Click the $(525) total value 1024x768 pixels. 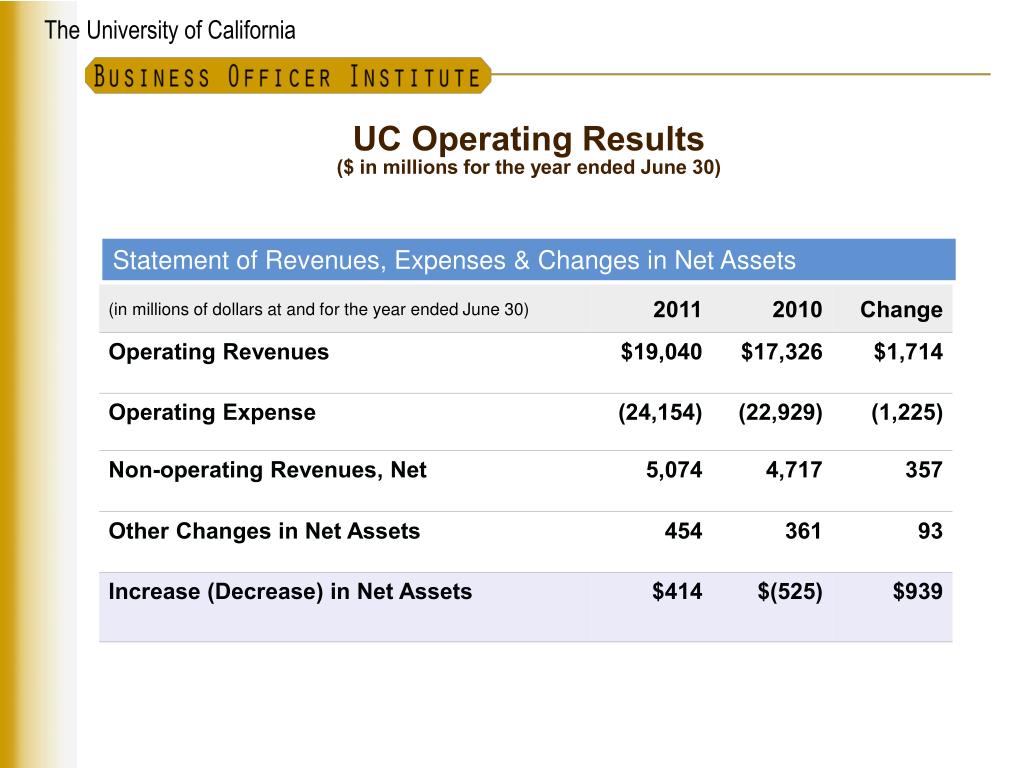(790, 592)
